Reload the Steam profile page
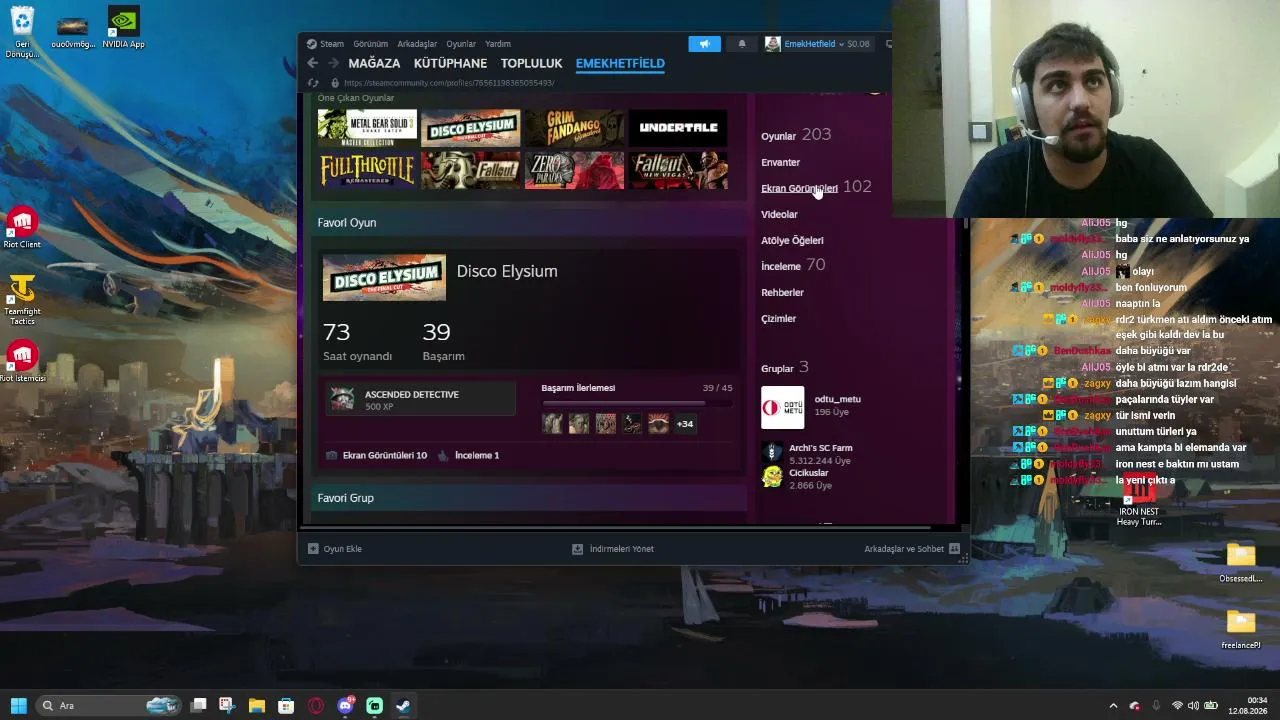Image resolution: width=1280 pixels, height=720 pixels. [313, 83]
